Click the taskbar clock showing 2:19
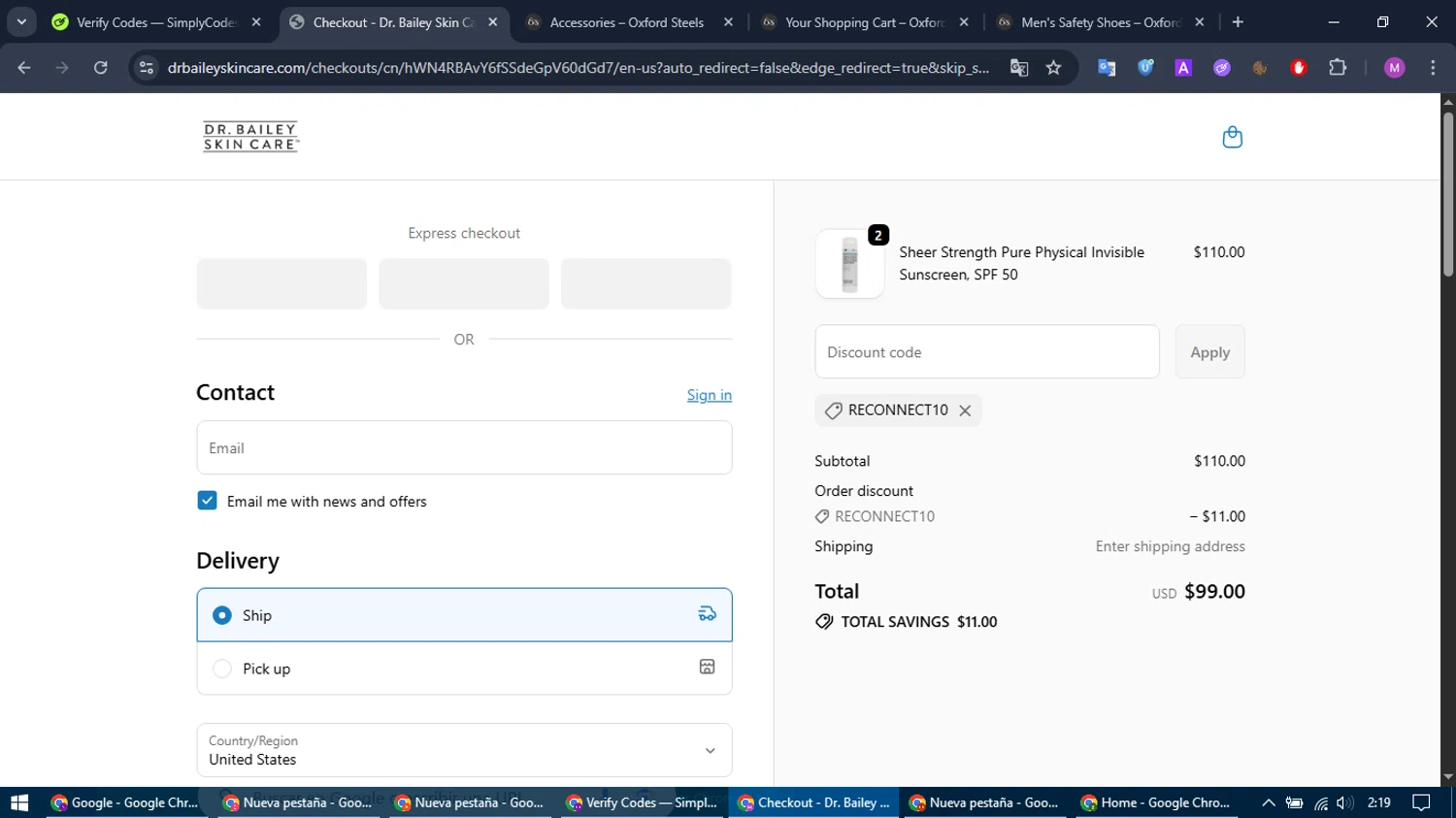 tap(1378, 802)
